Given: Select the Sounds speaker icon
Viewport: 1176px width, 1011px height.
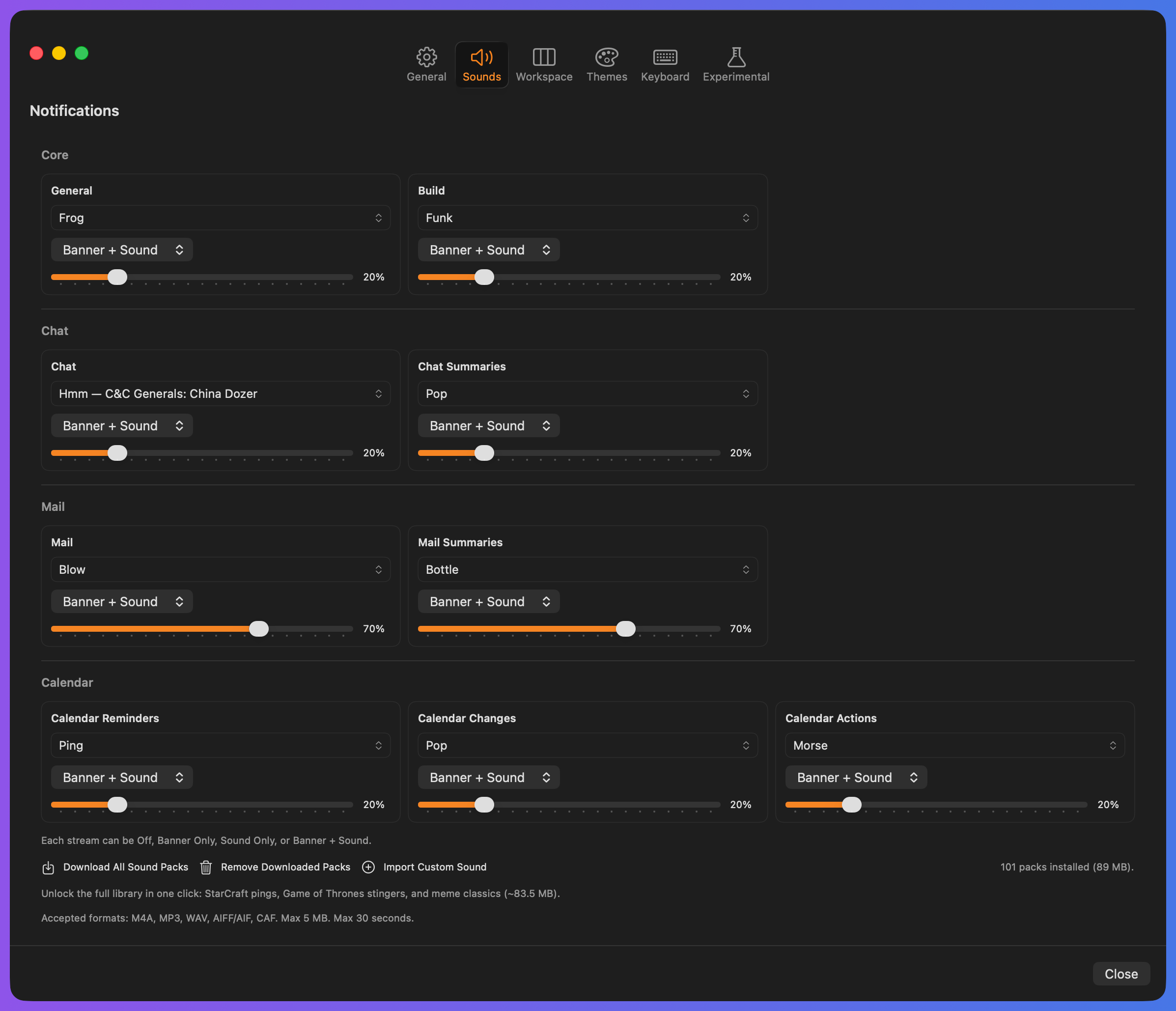Looking at the screenshot, I should [481, 57].
